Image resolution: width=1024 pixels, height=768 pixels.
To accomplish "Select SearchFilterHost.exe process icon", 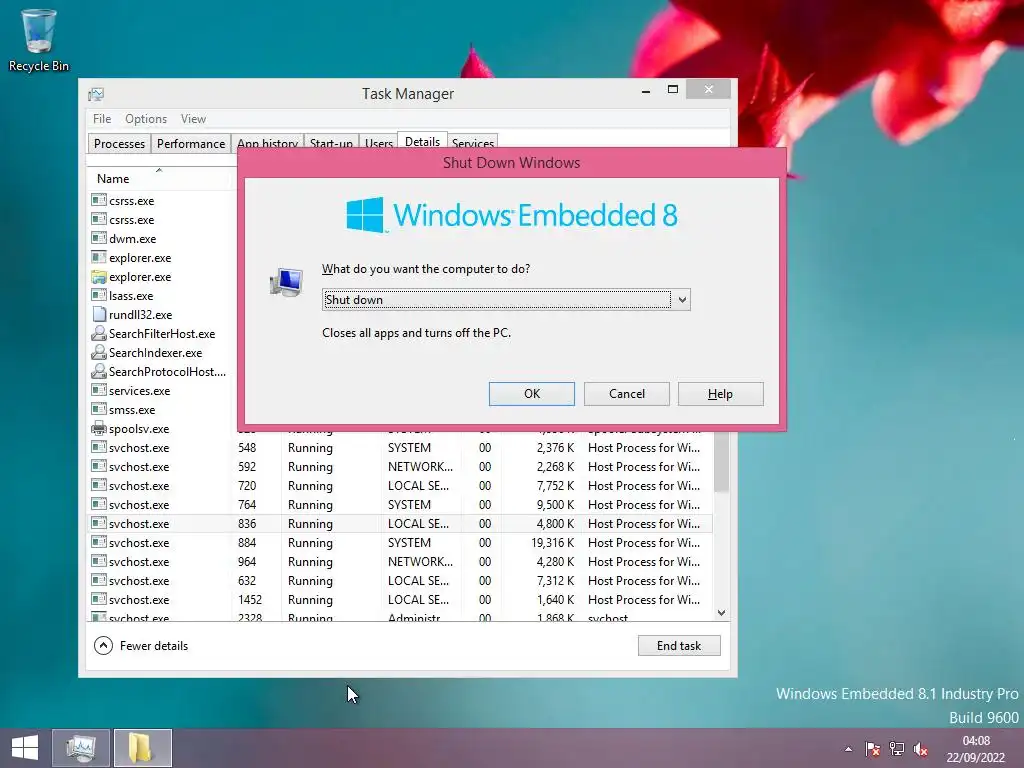I will tap(99, 333).
